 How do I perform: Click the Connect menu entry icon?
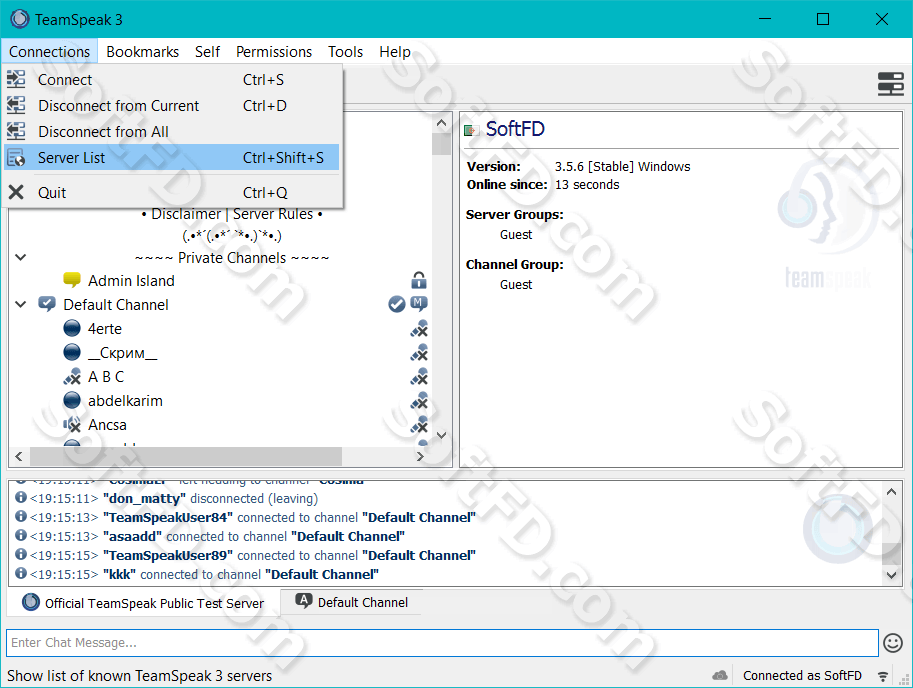pos(16,79)
